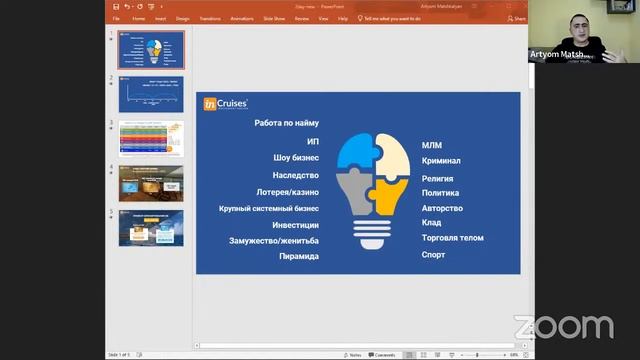Click horizontal scrollbar left arrow
Image resolution: width=640 pixels, height=360 pixels.
(x=197, y=346)
